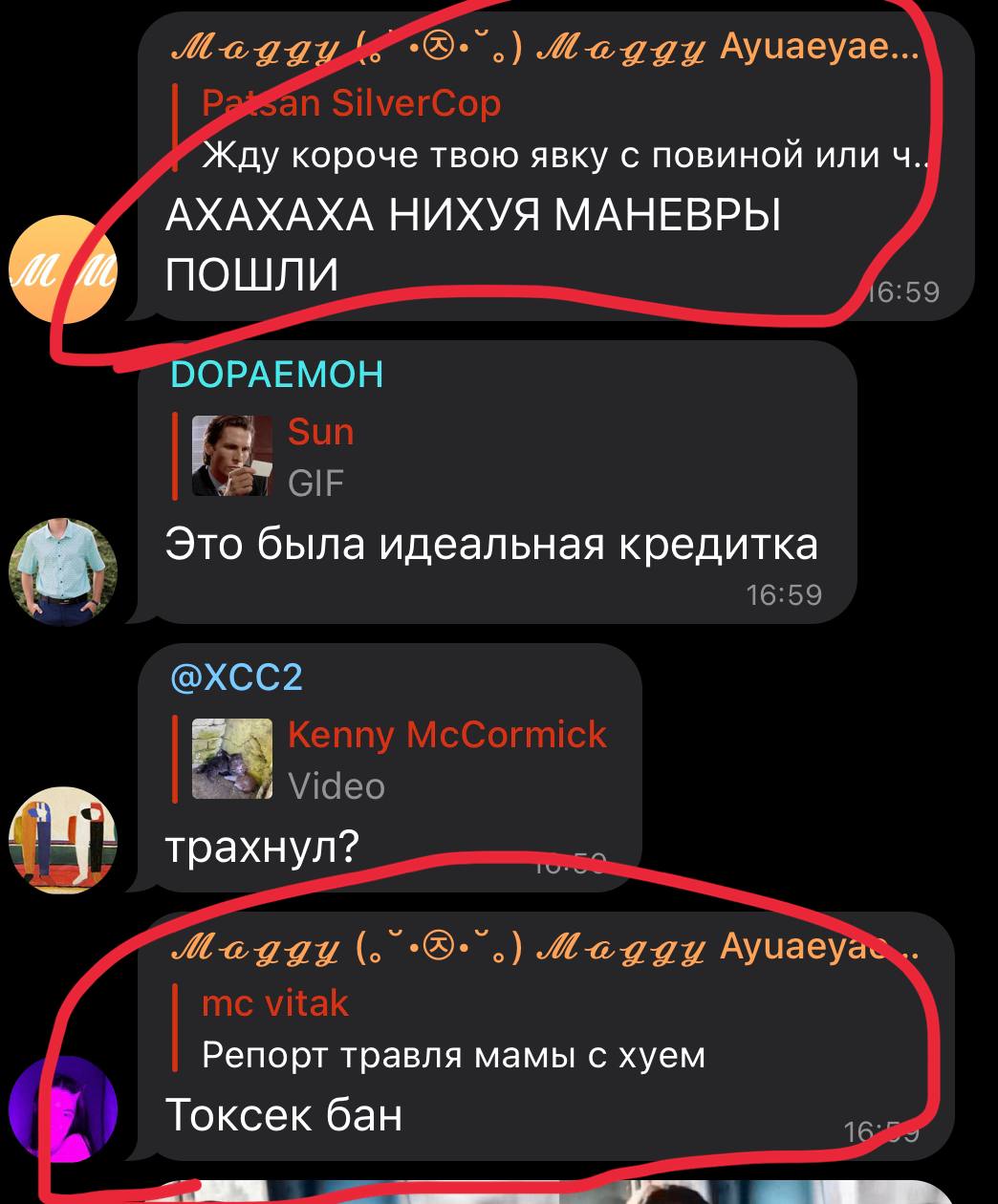Image resolution: width=998 pixels, height=1204 pixels.
Task: Click the @XCC2 sender name
Action: point(235,677)
